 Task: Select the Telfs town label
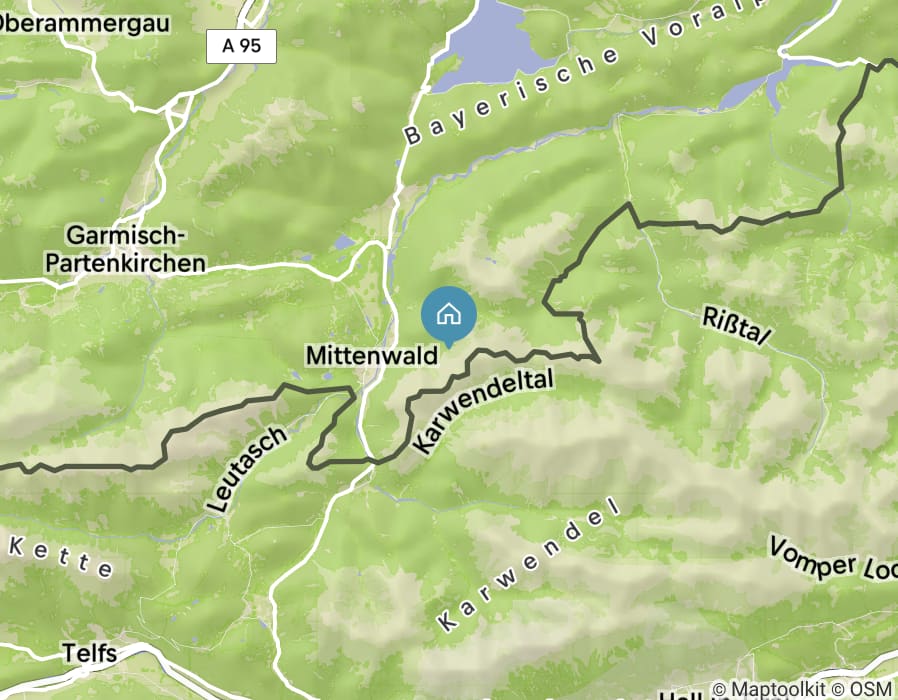pyautogui.click(x=89, y=653)
